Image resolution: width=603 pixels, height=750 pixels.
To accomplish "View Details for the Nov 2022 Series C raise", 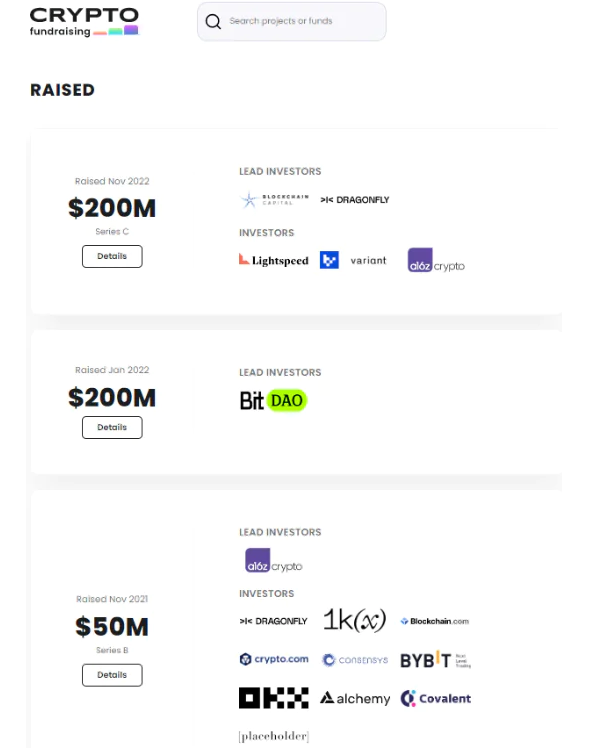I will coord(112,256).
